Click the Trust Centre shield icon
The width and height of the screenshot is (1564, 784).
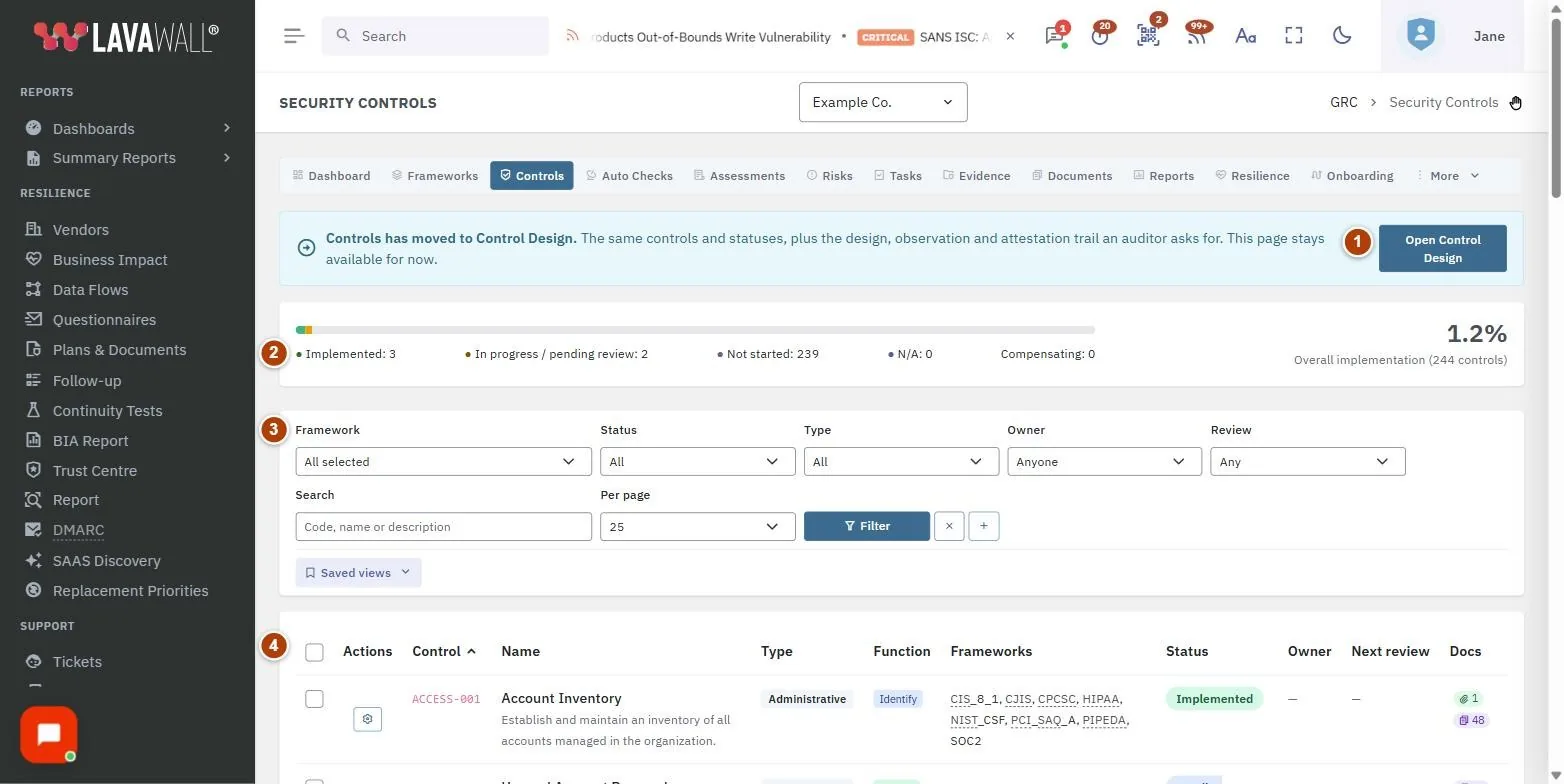pos(34,470)
